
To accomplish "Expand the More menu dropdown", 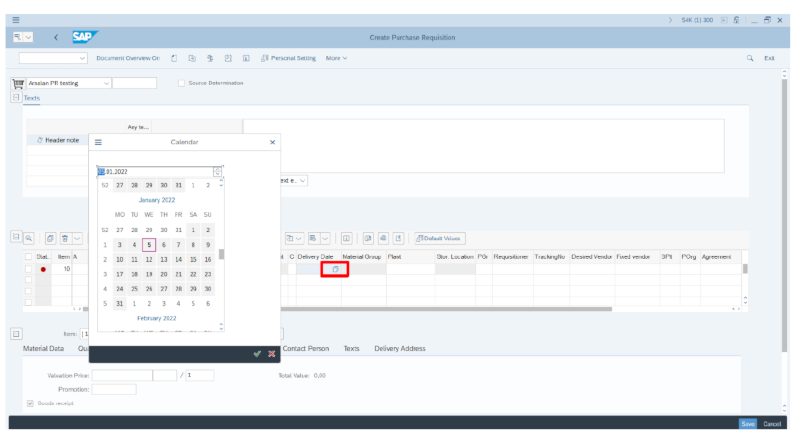I will pyautogui.click(x=337, y=58).
